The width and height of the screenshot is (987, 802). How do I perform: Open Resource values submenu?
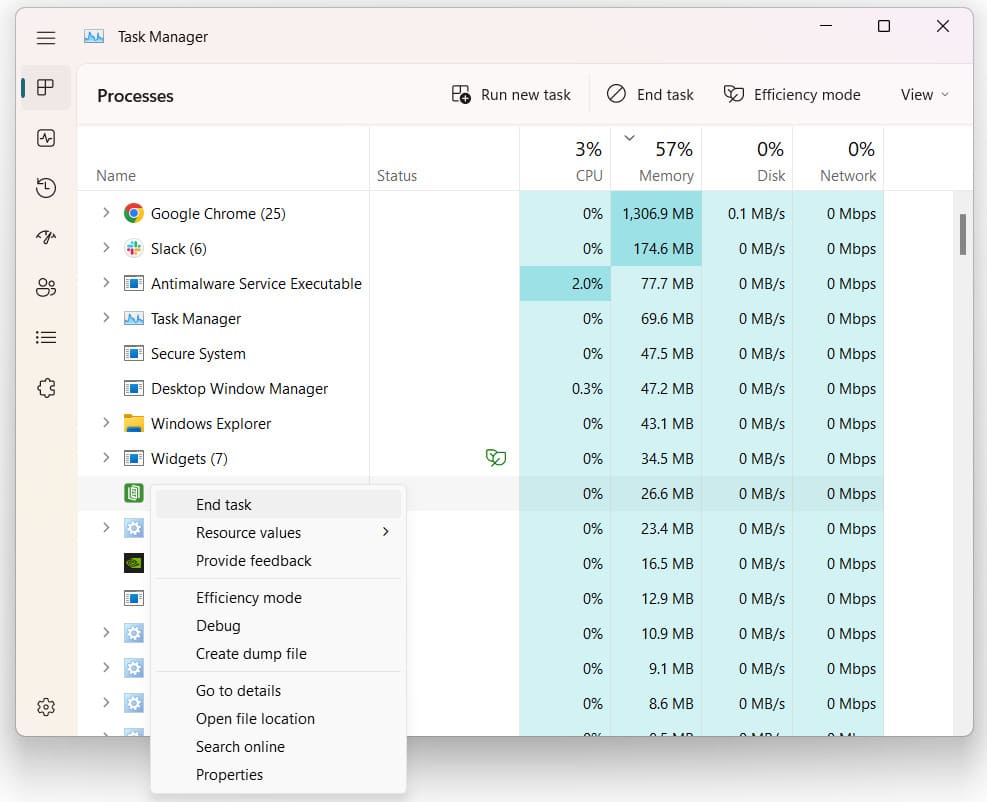(x=278, y=533)
